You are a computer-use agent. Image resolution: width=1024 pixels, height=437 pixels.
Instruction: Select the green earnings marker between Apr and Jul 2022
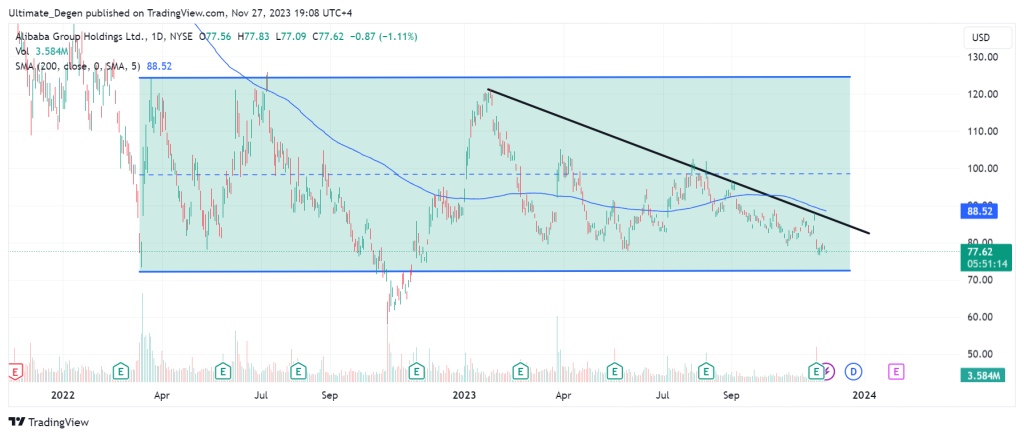click(224, 371)
